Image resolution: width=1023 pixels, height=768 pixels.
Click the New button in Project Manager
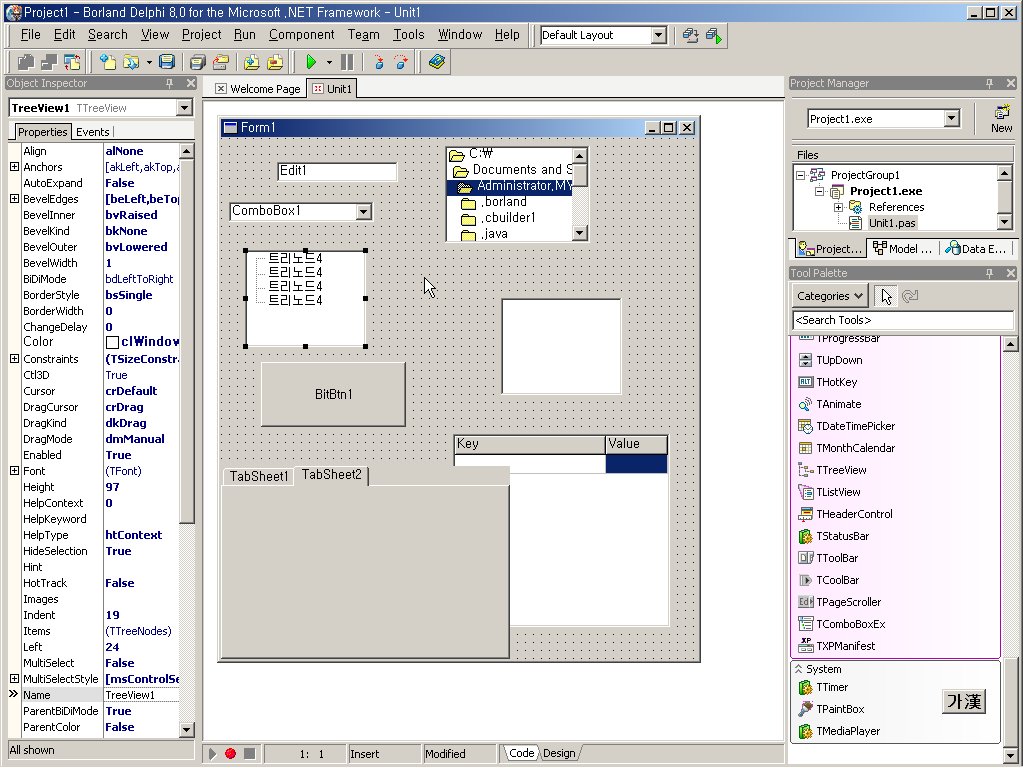click(x=1001, y=118)
